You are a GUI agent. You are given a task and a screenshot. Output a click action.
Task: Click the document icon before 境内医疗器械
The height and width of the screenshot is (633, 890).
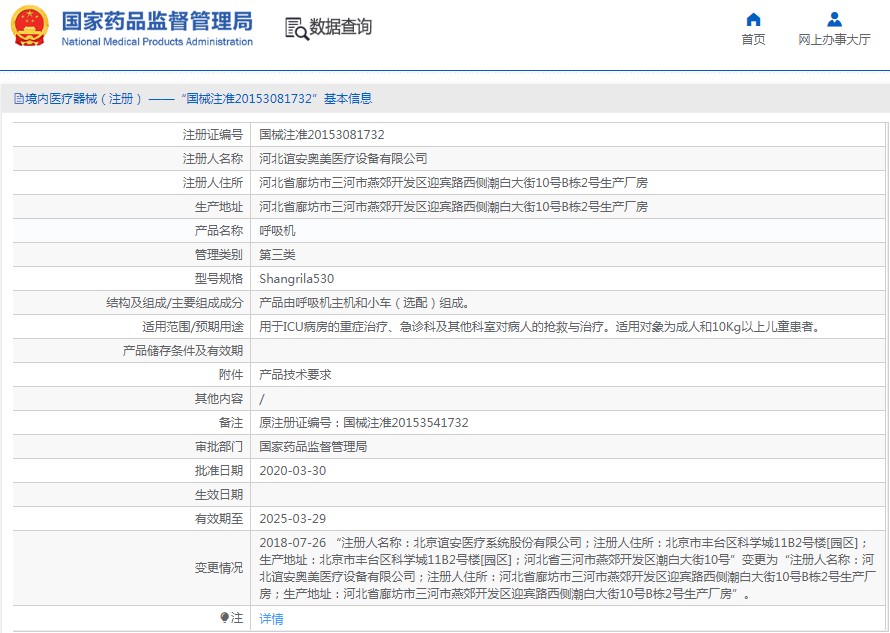[x=19, y=99]
